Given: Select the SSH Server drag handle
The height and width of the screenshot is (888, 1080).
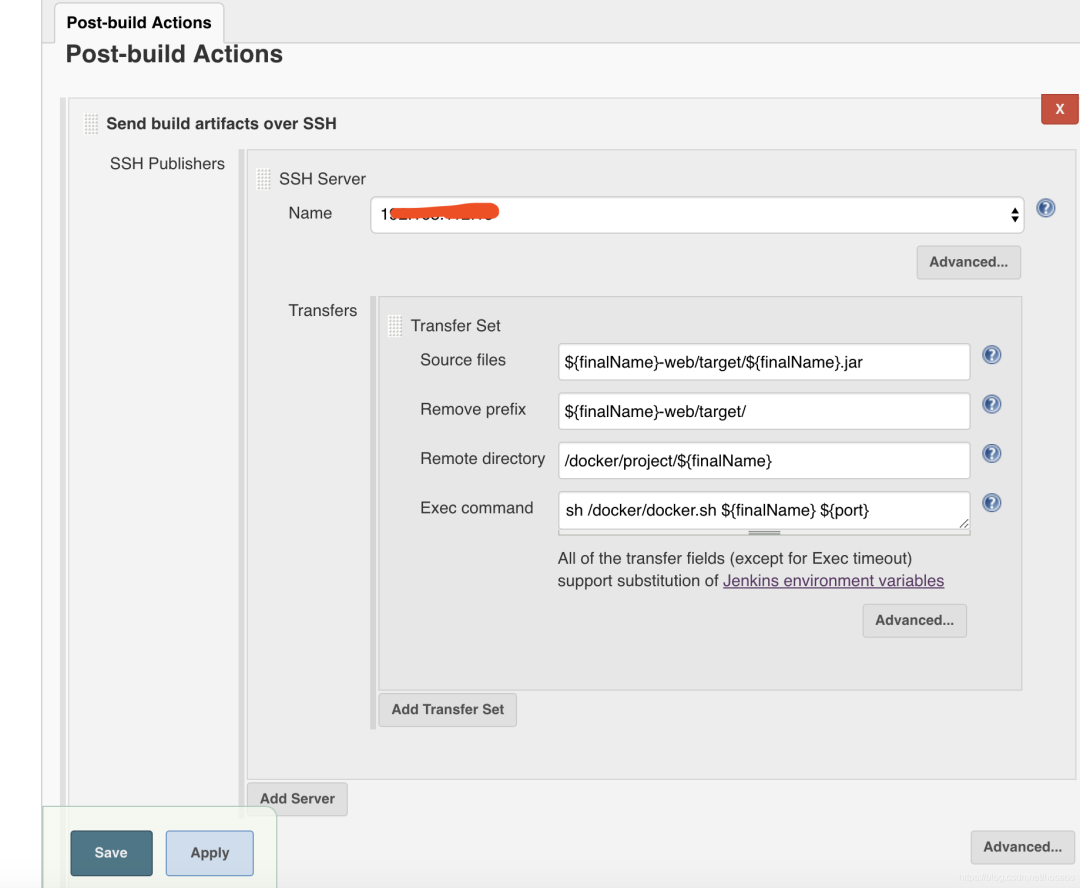Looking at the screenshot, I should [x=263, y=177].
